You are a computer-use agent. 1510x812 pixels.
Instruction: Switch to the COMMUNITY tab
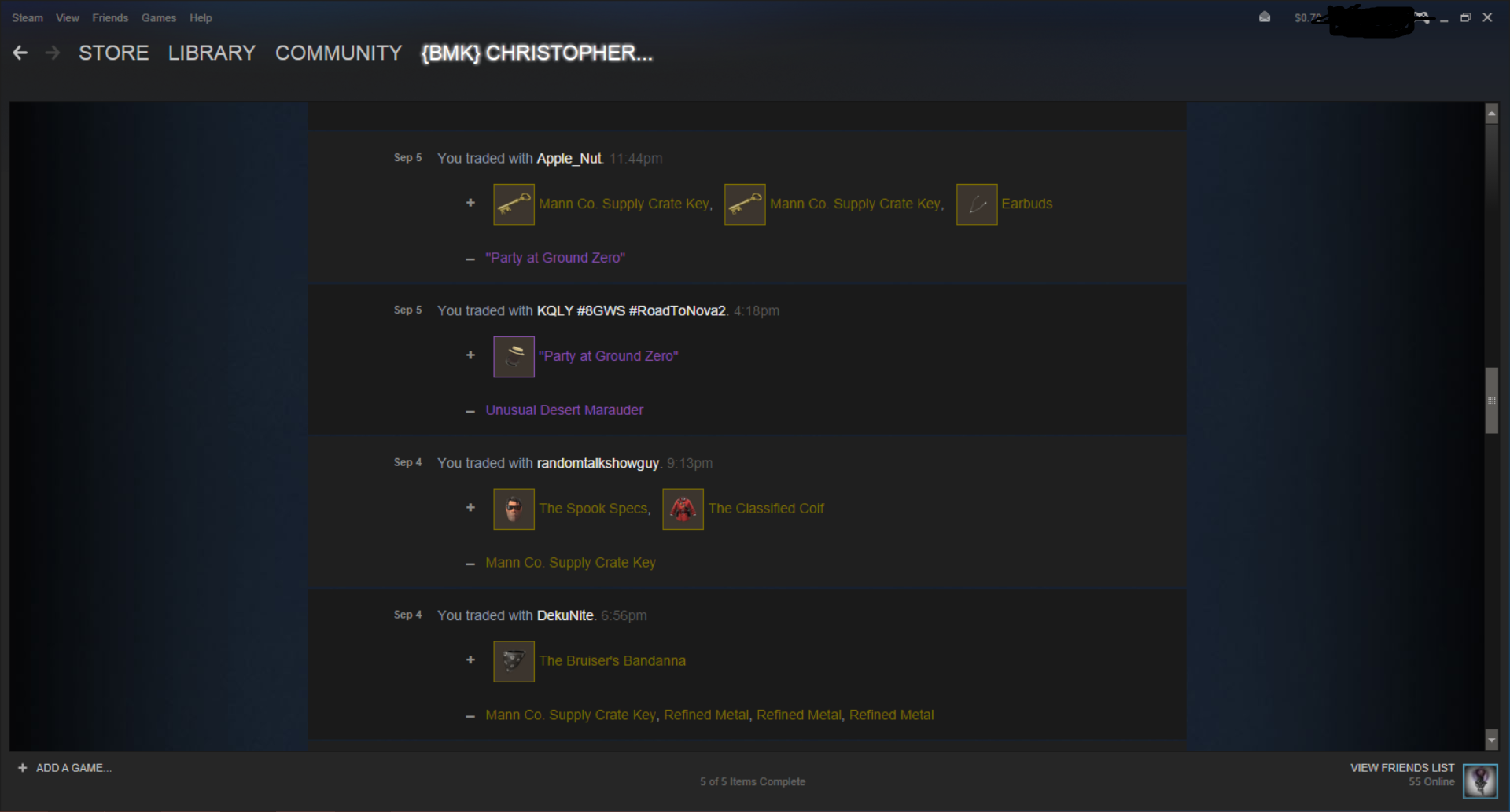click(338, 53)
